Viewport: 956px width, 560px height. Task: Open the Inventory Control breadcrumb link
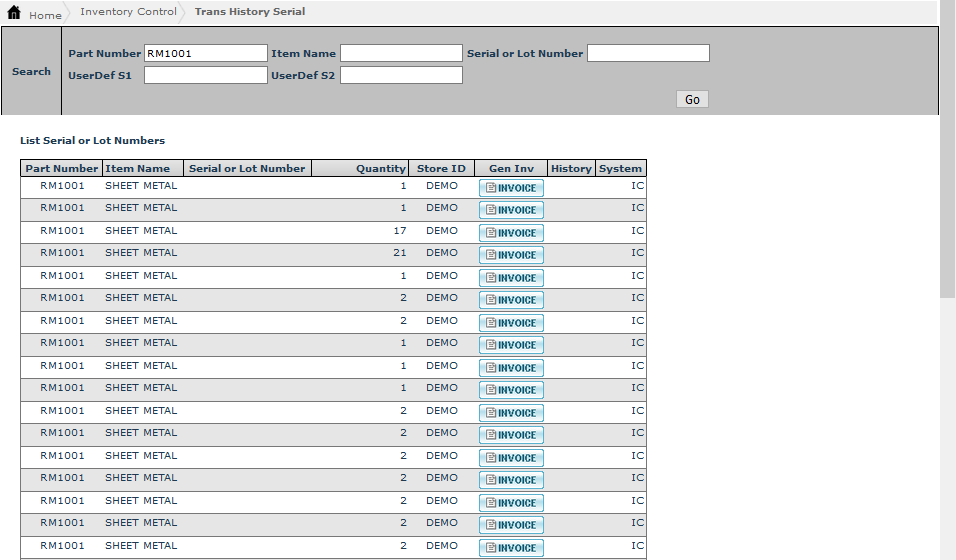(128, 12)
